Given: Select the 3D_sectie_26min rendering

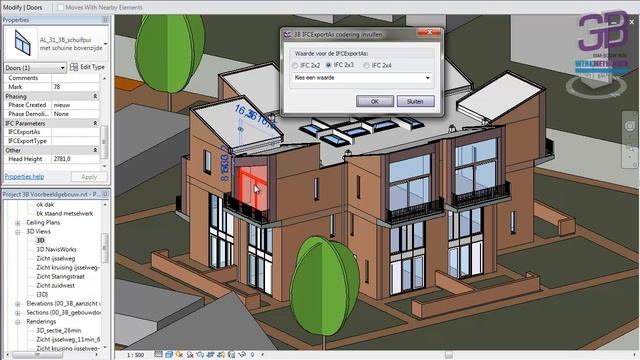Looking at the screenshot, I should click(x=59, y=330).
